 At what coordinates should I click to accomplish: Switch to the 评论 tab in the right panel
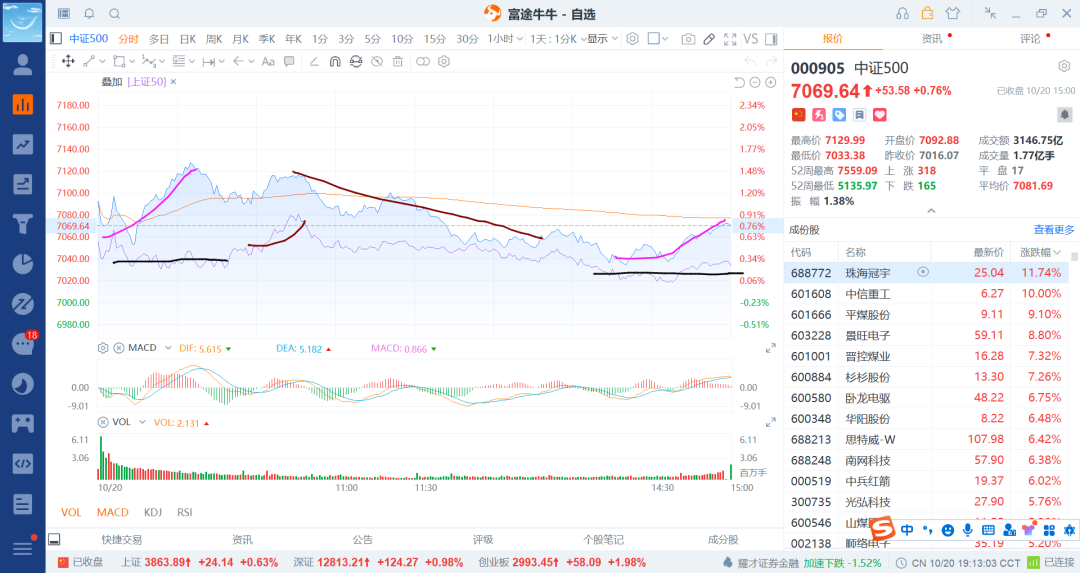pyautogui.click(x=1030, y=39)
